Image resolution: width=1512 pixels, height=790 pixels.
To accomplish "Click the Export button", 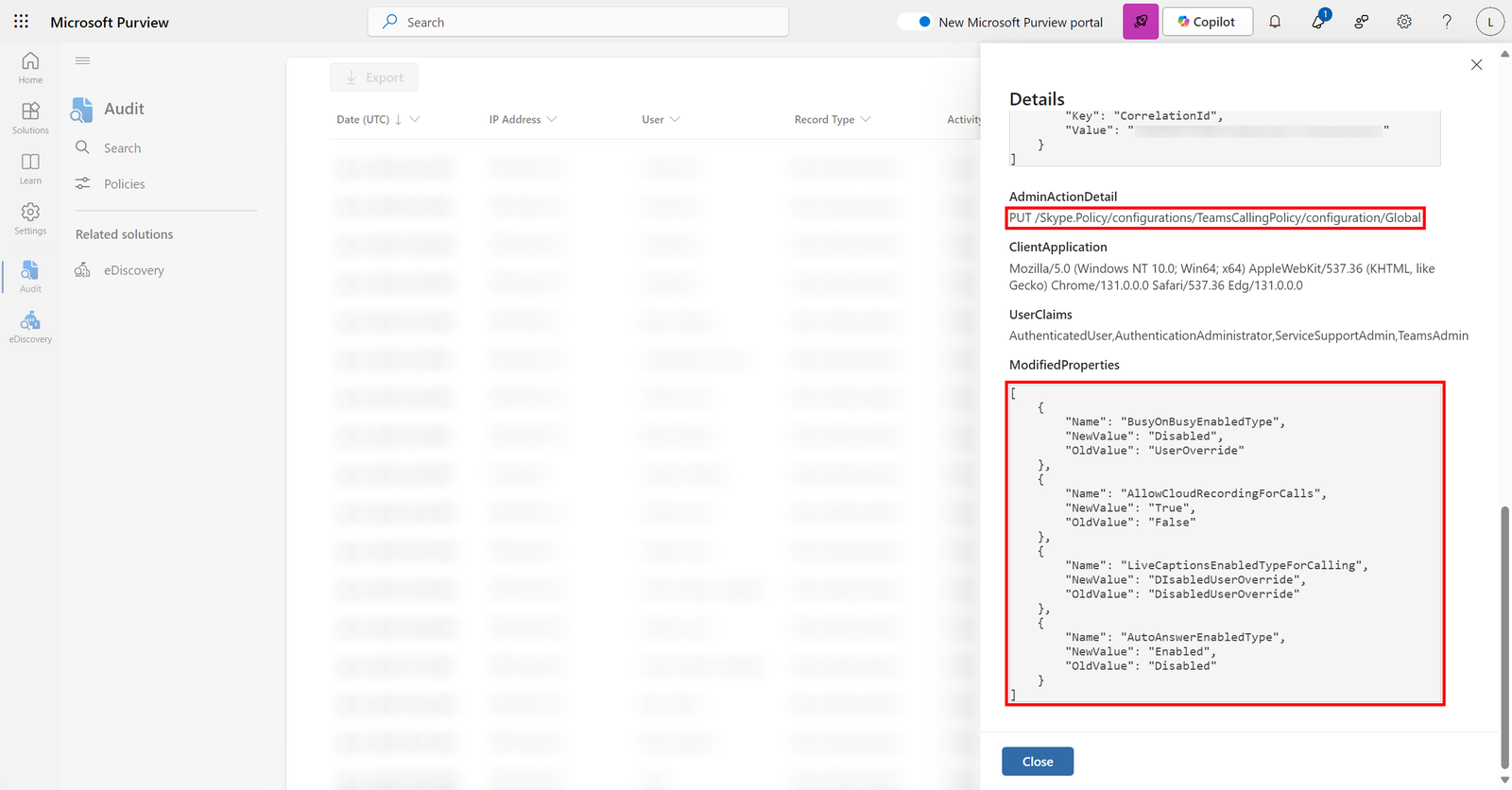I will [x=374, y=77].
